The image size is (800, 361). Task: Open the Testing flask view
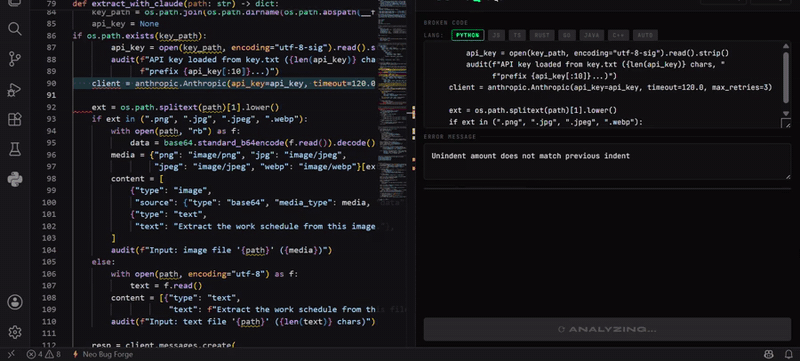(x=15, y=149)
